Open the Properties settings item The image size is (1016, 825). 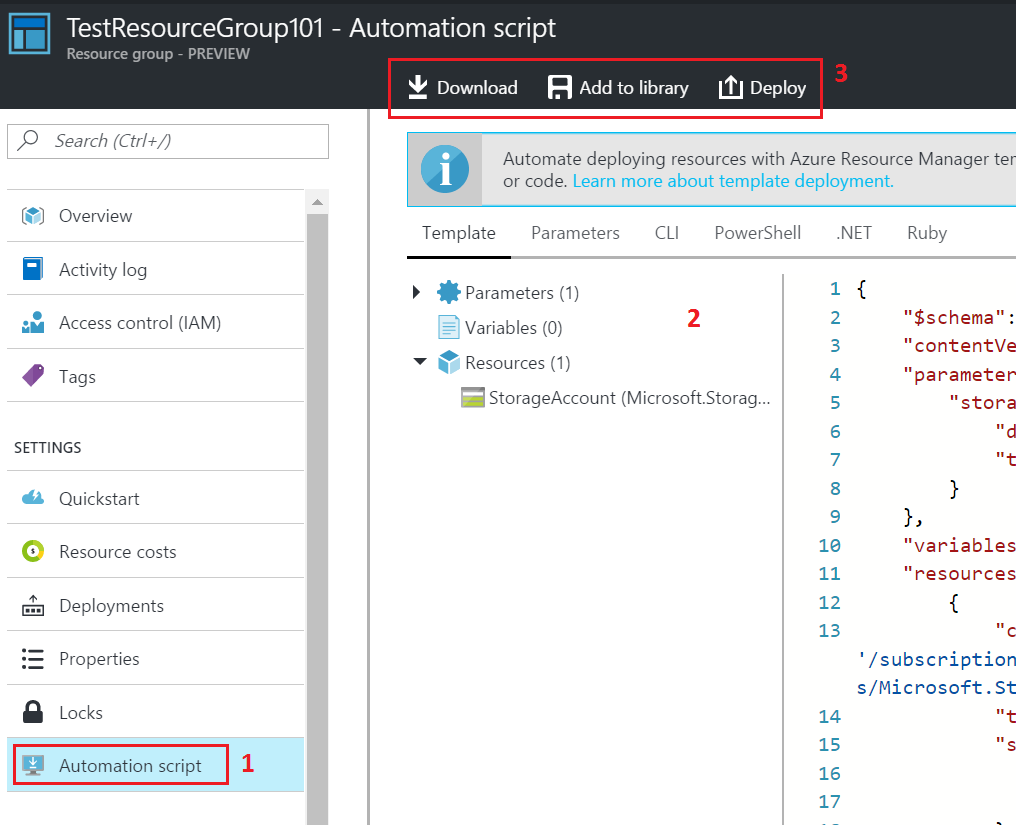tap(156, 658)
